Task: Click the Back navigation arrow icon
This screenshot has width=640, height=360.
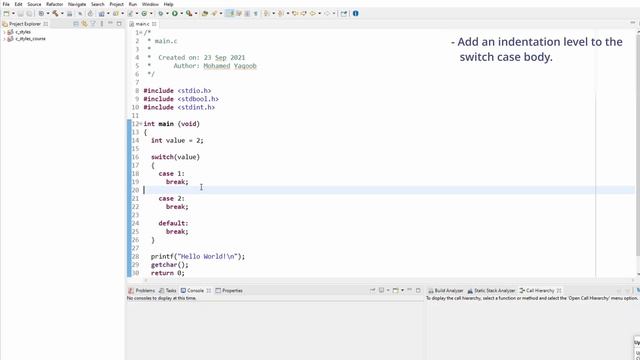Action: point(313,13)
